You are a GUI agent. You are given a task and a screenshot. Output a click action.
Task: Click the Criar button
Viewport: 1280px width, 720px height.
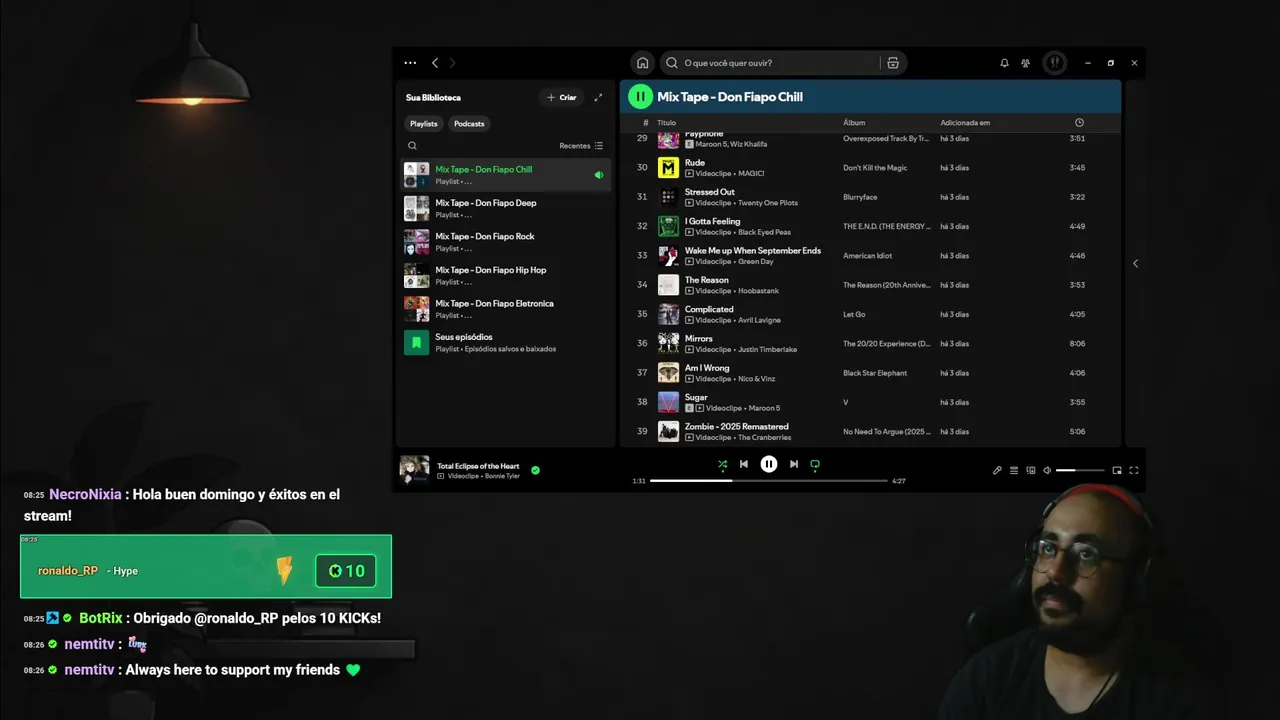tap(562, 97)
